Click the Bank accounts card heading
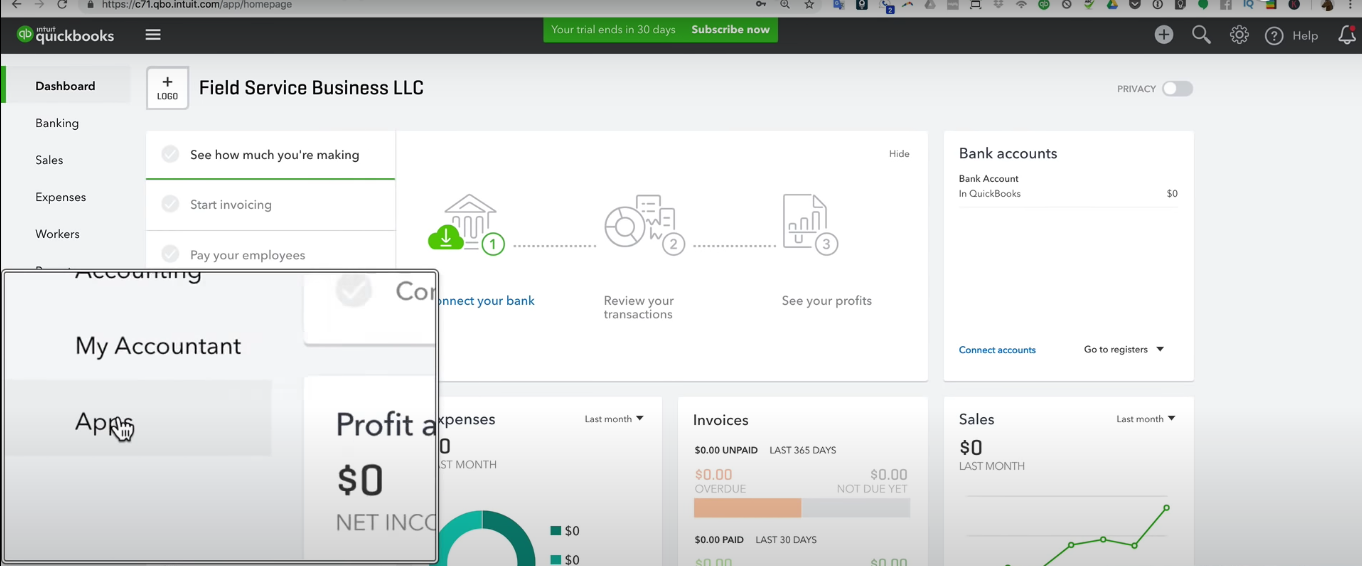 (1008, 153)
